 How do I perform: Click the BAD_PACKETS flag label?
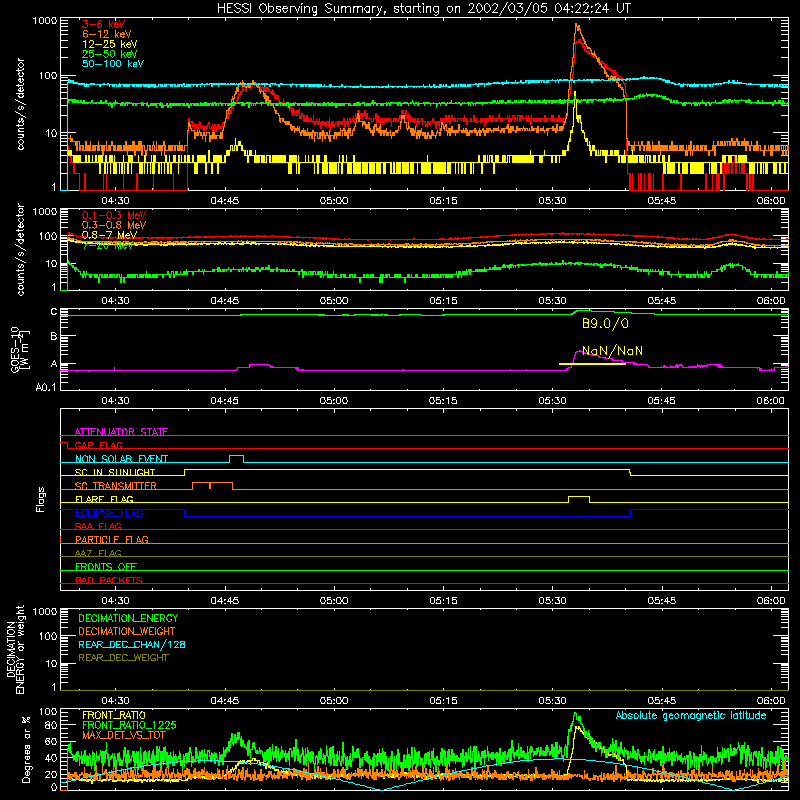pos(109,580)
